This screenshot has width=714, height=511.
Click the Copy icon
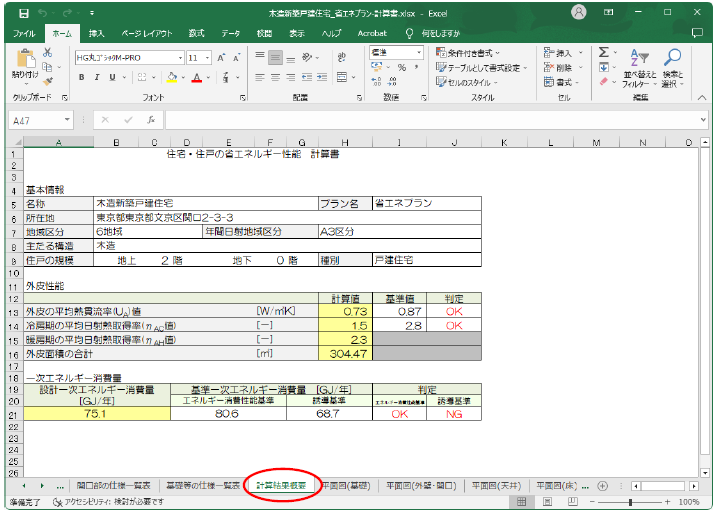tap(47, 67)
